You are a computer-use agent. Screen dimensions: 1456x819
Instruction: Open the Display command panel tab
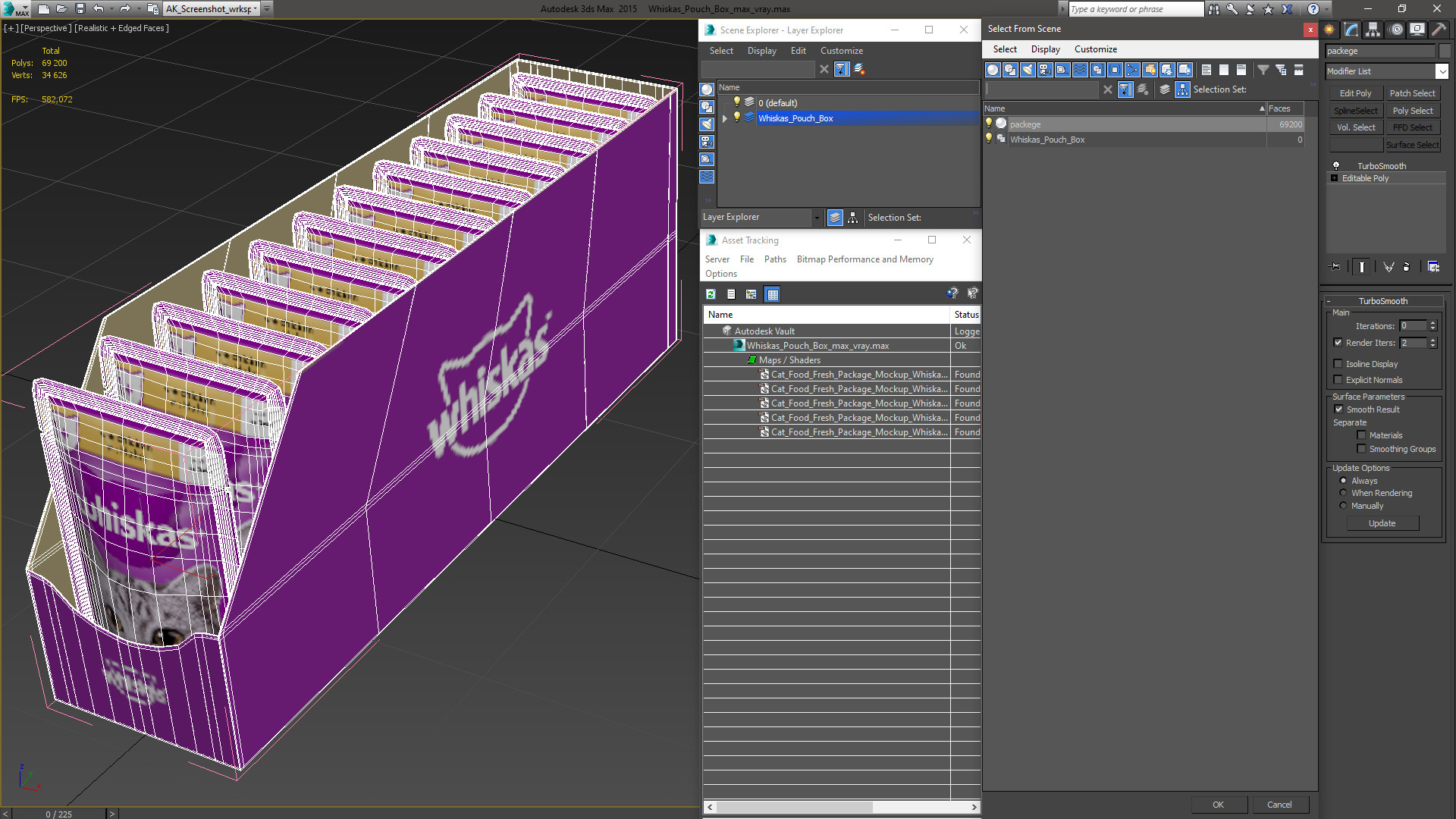[1417, 30]
